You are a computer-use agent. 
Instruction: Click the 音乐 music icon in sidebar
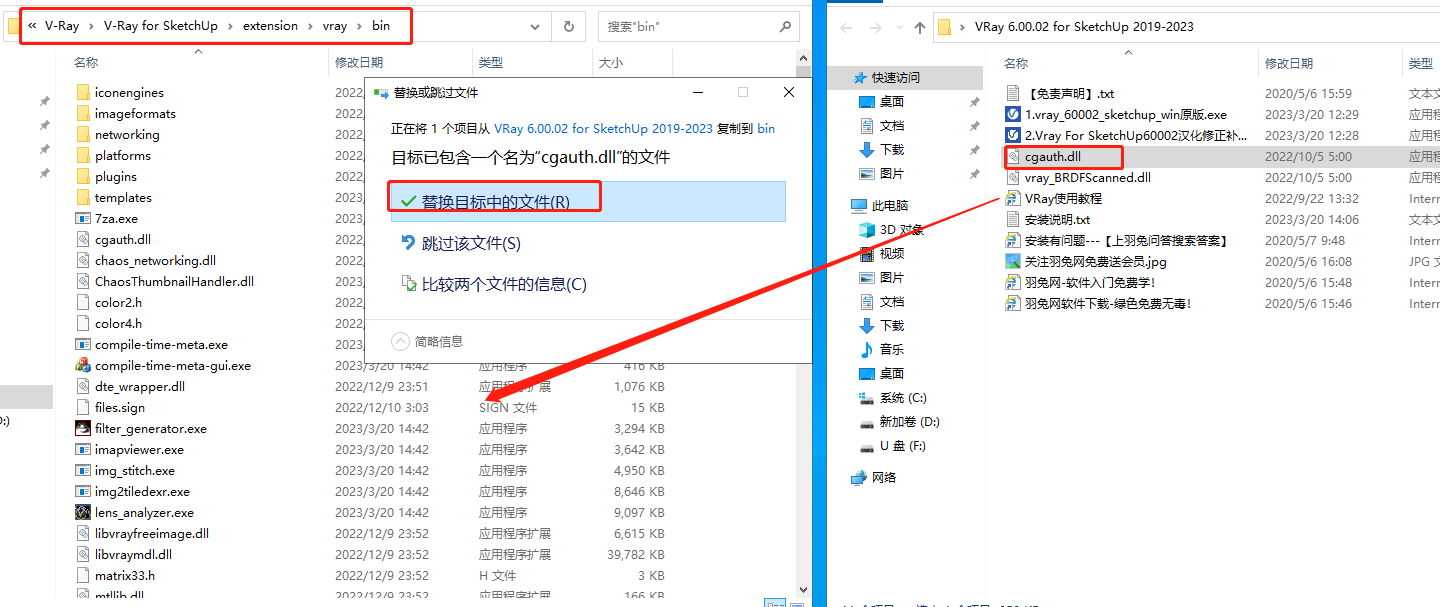tap(866, 349)
